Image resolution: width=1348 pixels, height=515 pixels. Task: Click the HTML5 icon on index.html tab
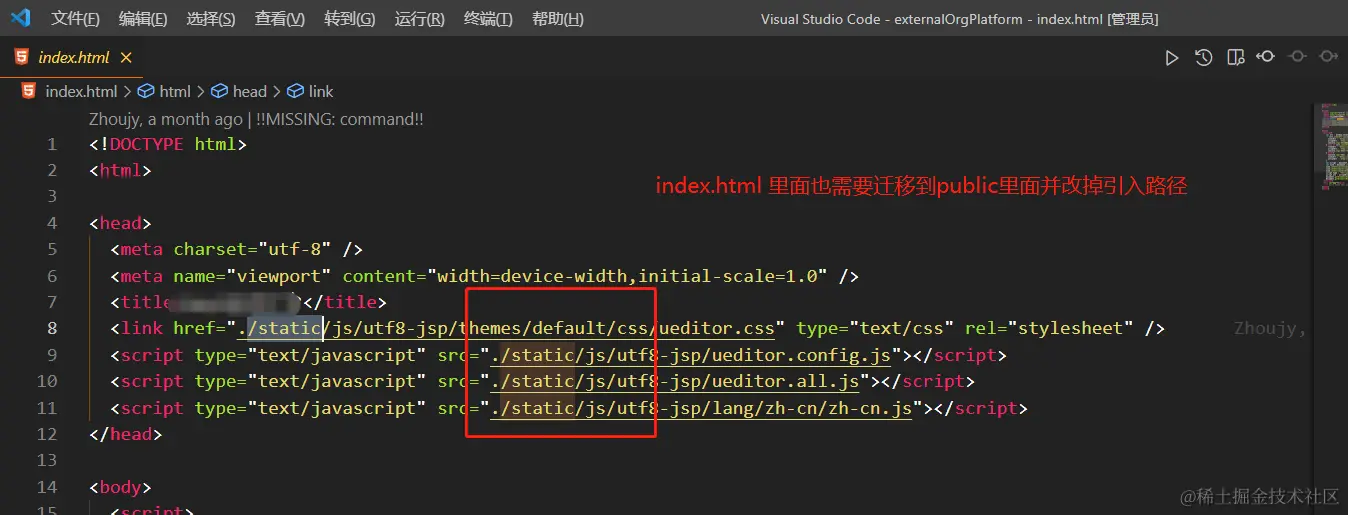pyautogui.click(x=22, y=58)
